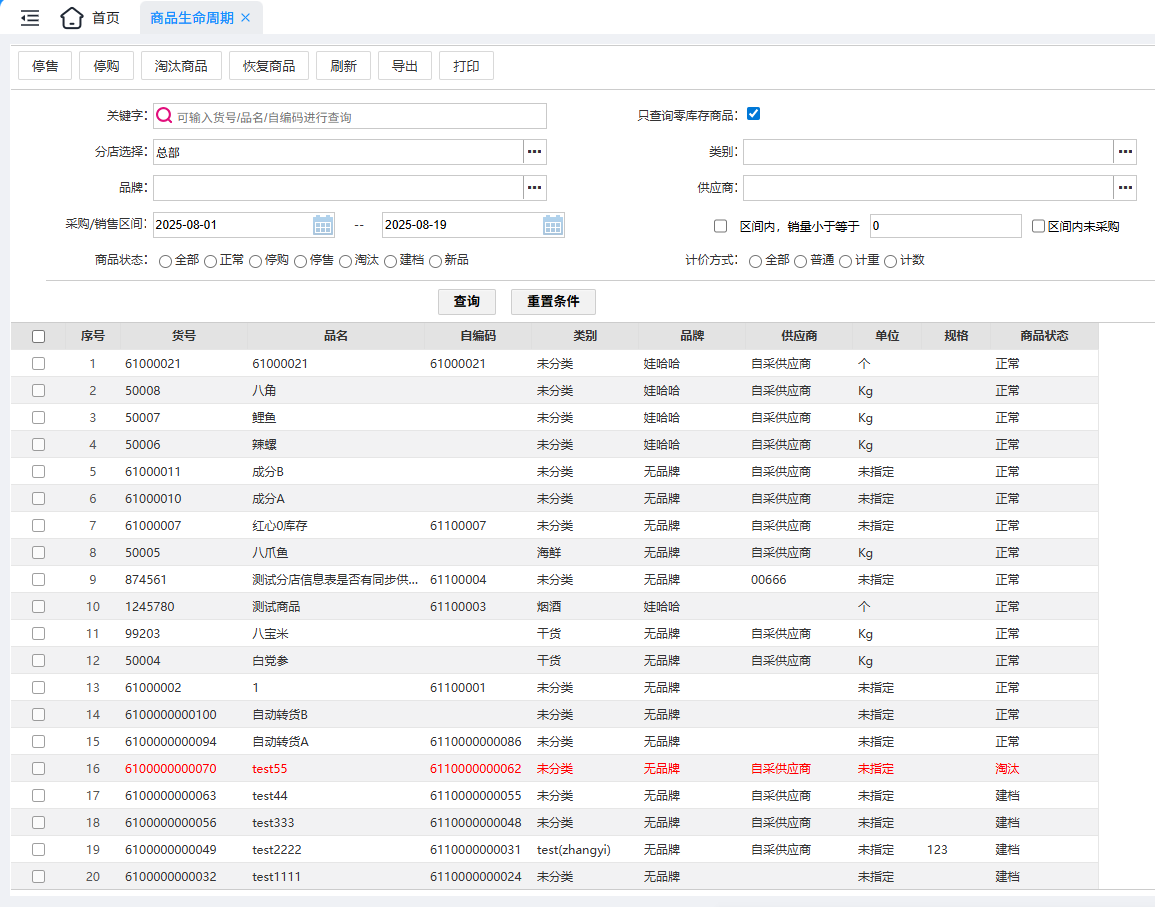Viewport: 1155px width, 907px height.
Task: Select 商品状态 建档 radio
Action: coord(390,261)
